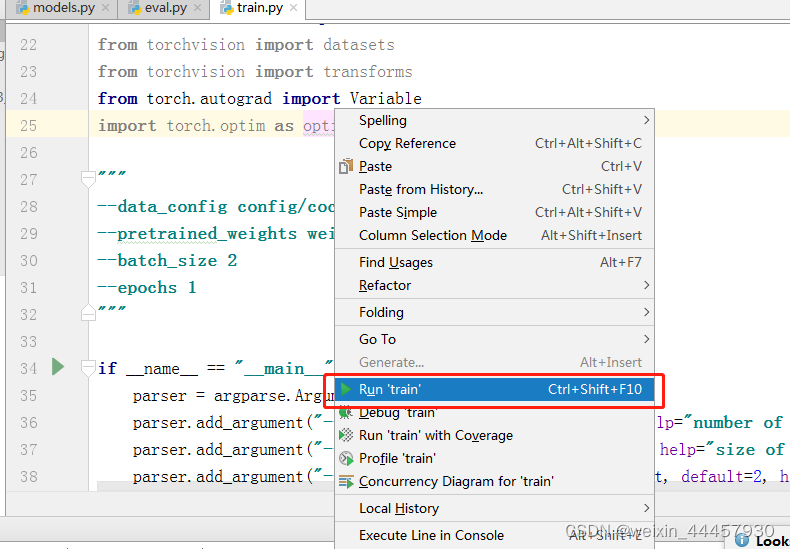Screen dimensions: 790x549
Task: Expand the Folding submenu arrow
Action: pos(646,312)
